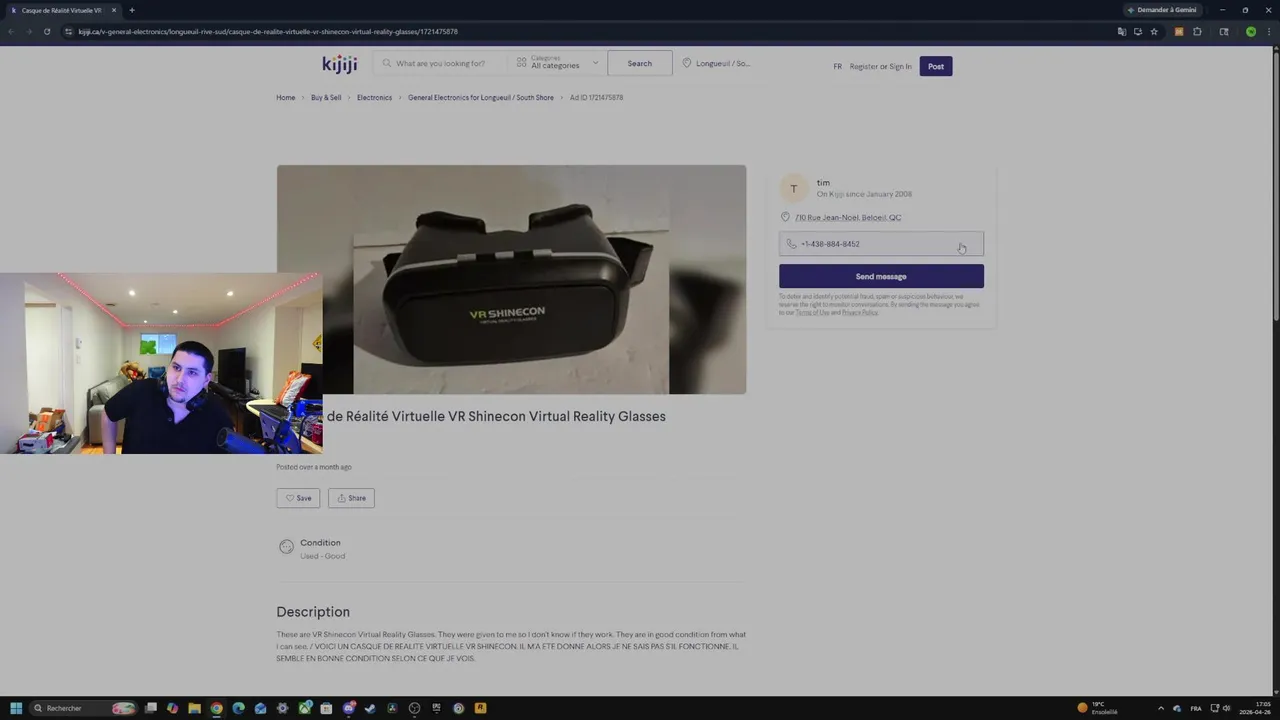Open the VR Shinecon headset photo
The image size is (1280, 720).
pos(511,279)
